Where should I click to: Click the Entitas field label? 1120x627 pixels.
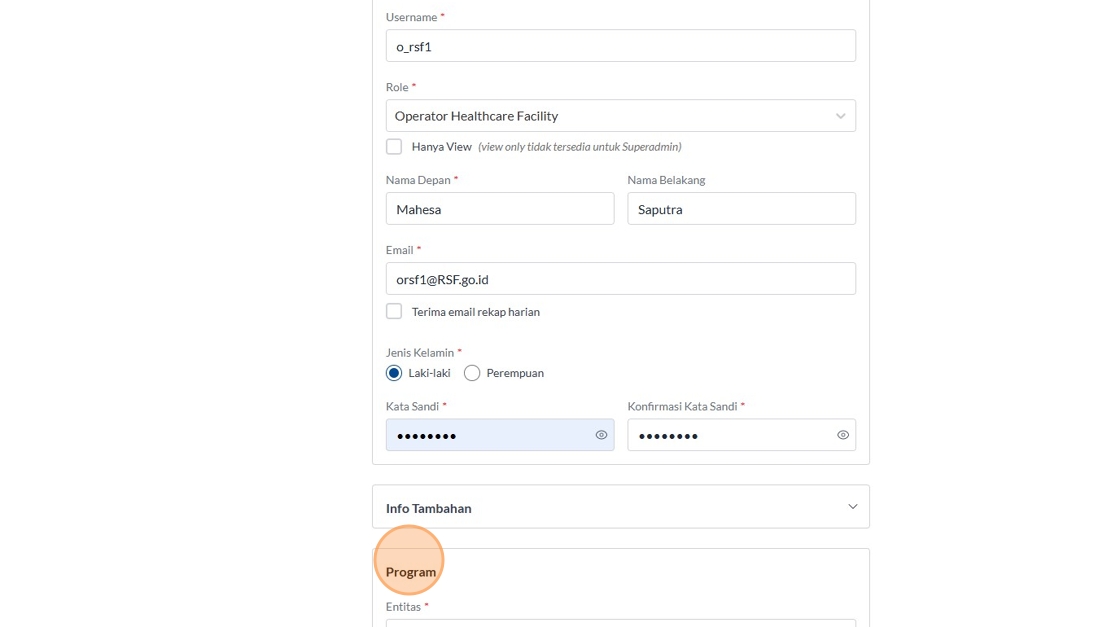[x=404, y=607]
